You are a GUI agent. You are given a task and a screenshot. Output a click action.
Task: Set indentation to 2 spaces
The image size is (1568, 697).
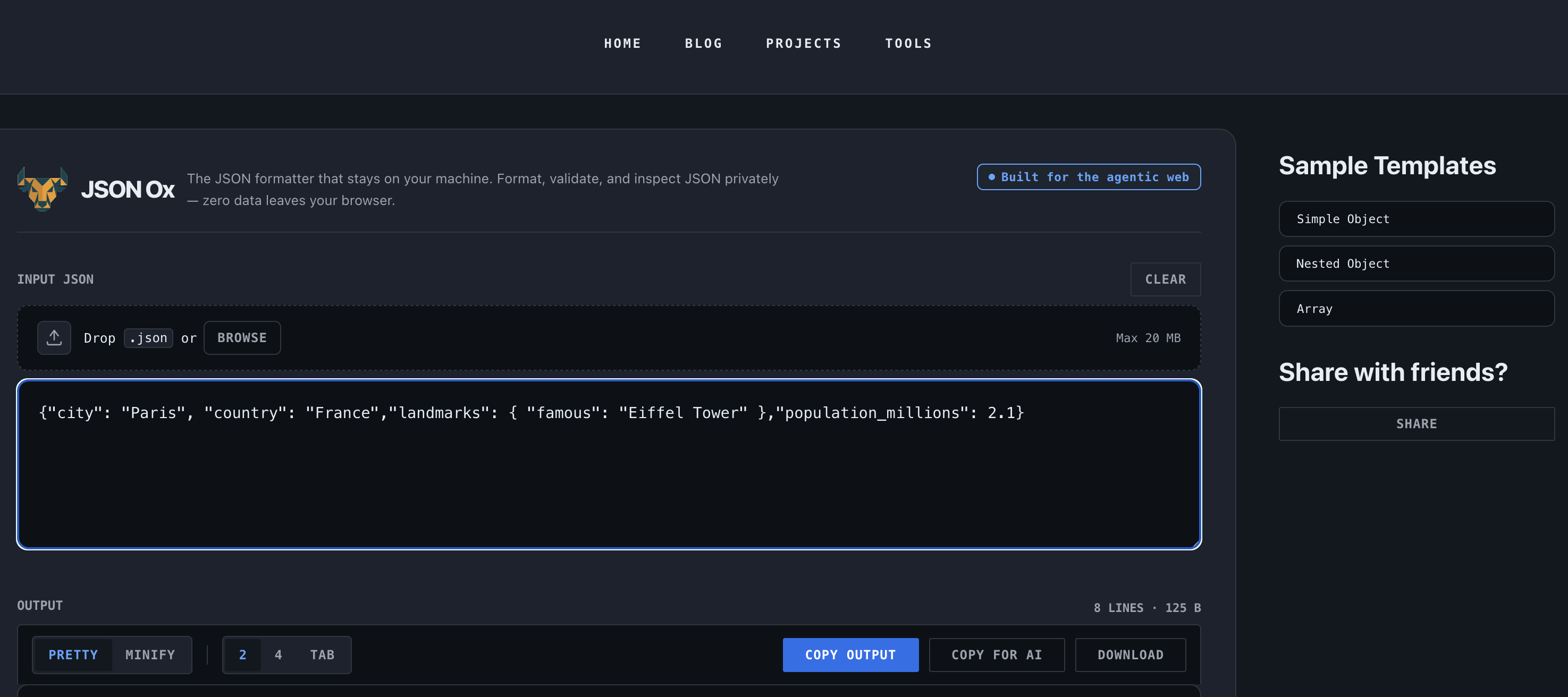pos(243,655)
